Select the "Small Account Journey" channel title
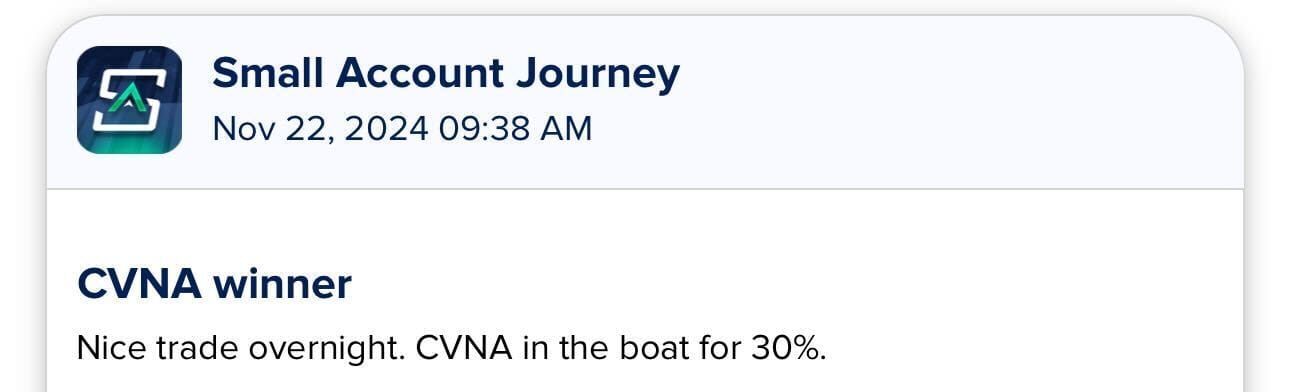 [446, 74]
